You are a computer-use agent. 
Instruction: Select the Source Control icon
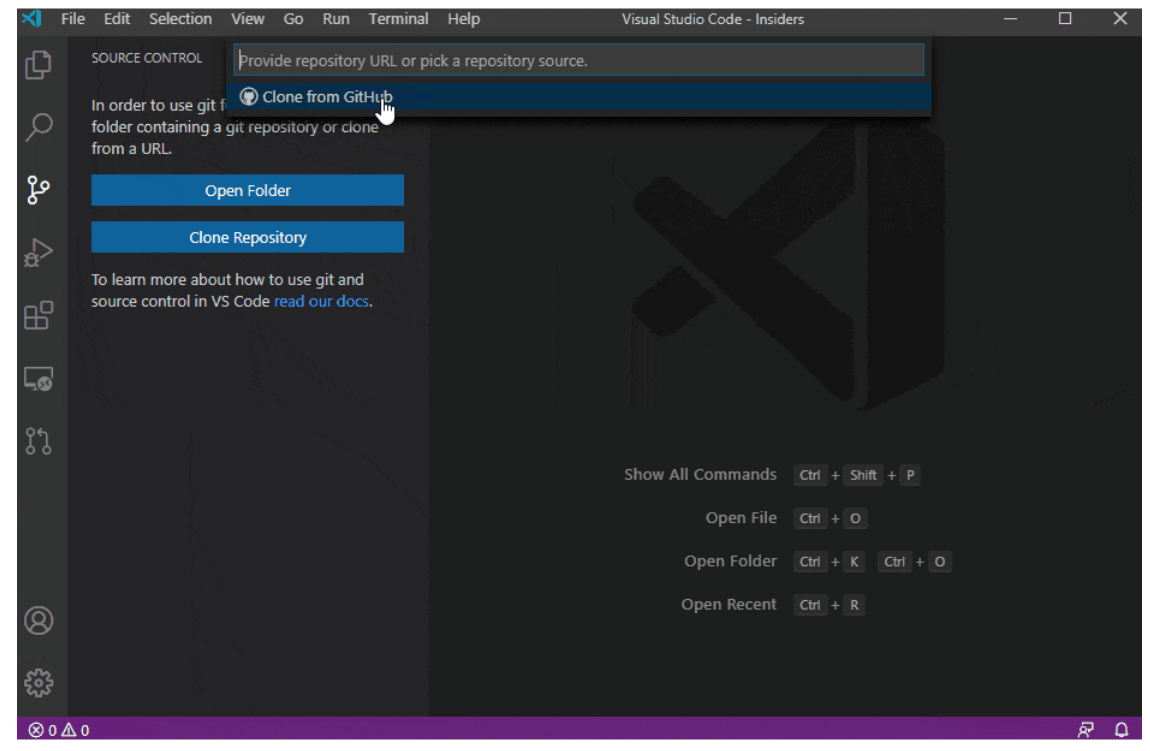coord(38,190)
